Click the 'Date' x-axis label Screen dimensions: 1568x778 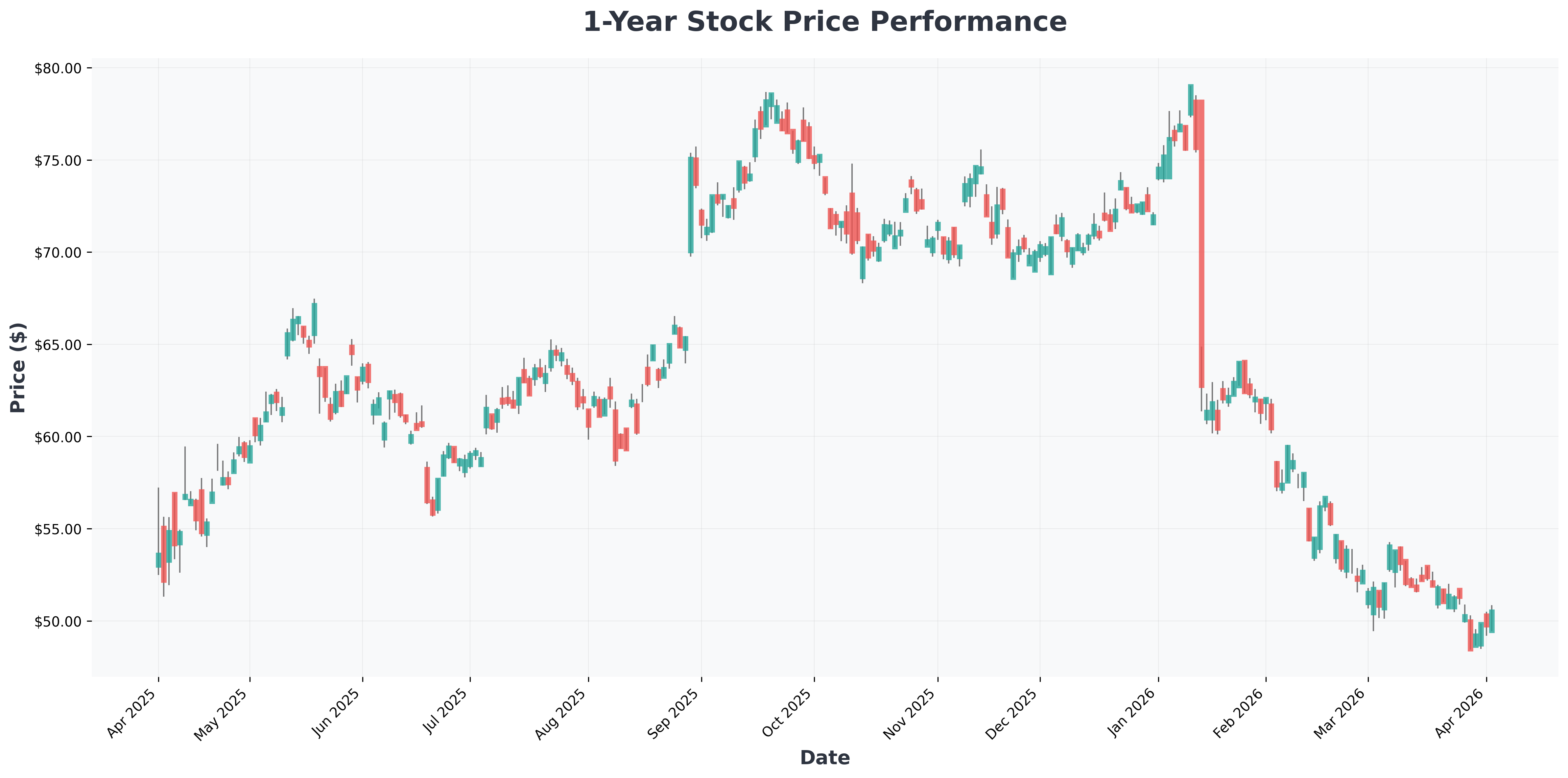click(825, 757)
